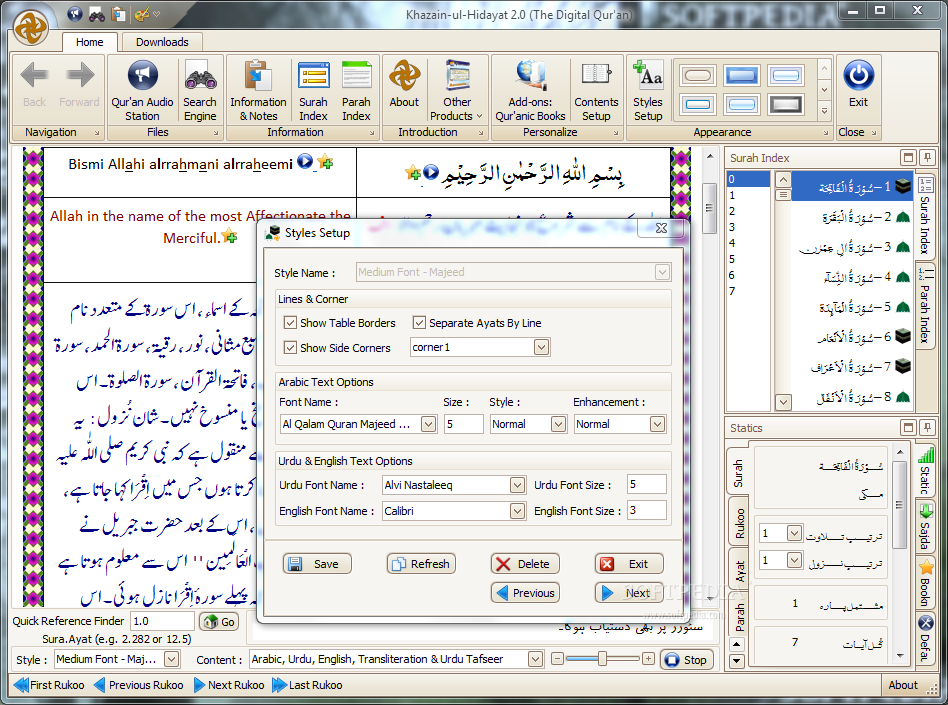Click the Refresh button
Image resolution: width=948 pixels, height=705 pixels.
pos(421,564)
